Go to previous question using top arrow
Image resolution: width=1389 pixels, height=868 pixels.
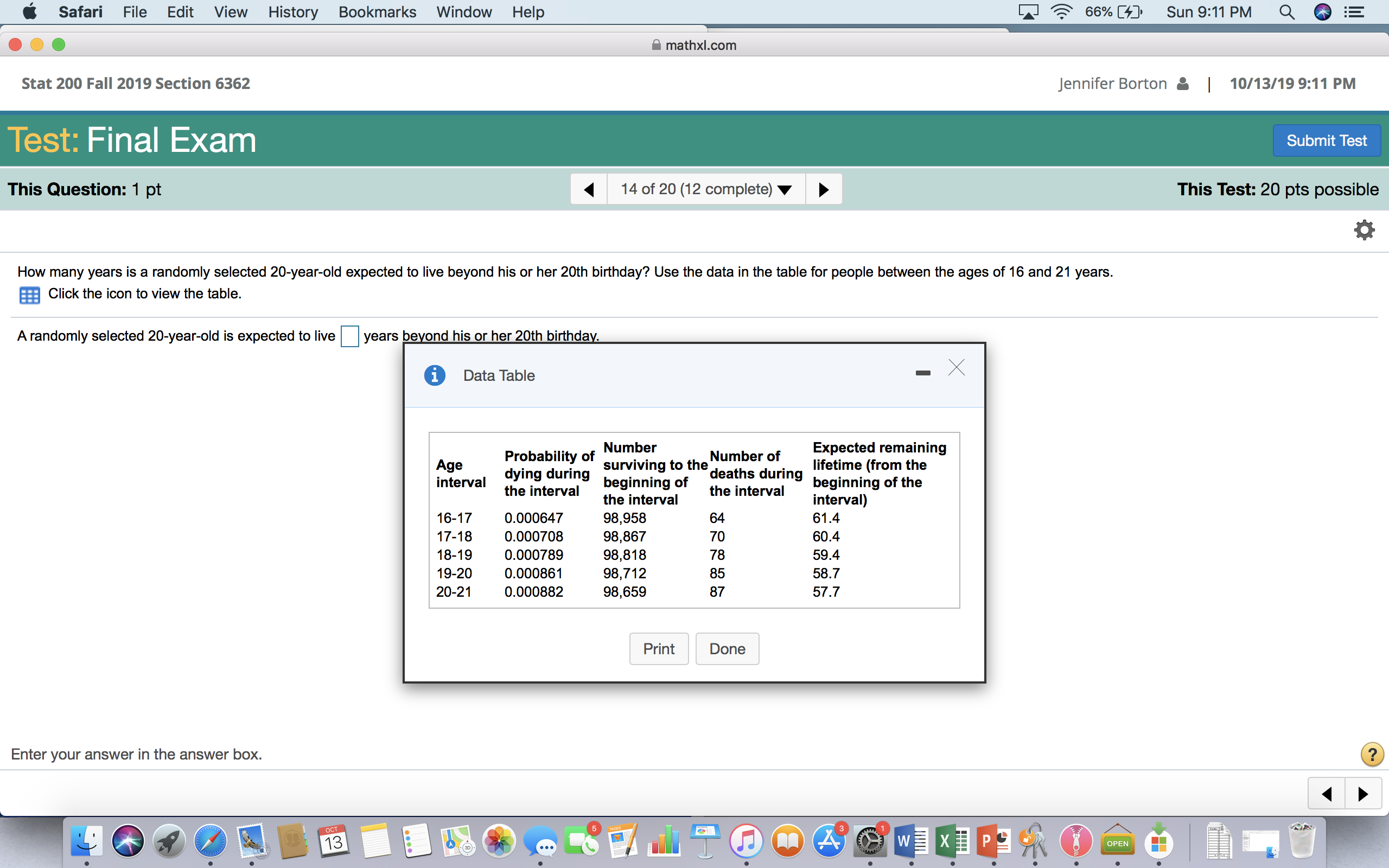point(589,189)
